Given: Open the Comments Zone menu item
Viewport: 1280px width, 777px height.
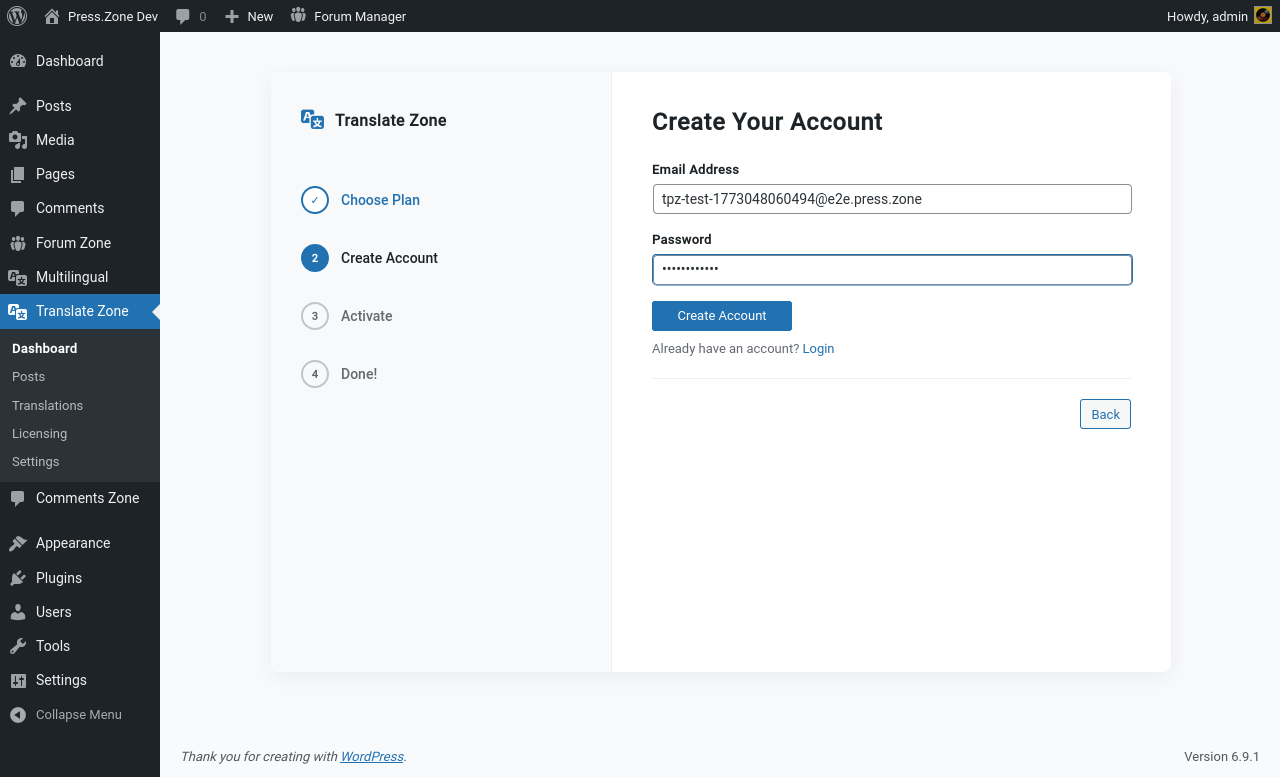Looking at the screenshot, I should tap(80, 498).
